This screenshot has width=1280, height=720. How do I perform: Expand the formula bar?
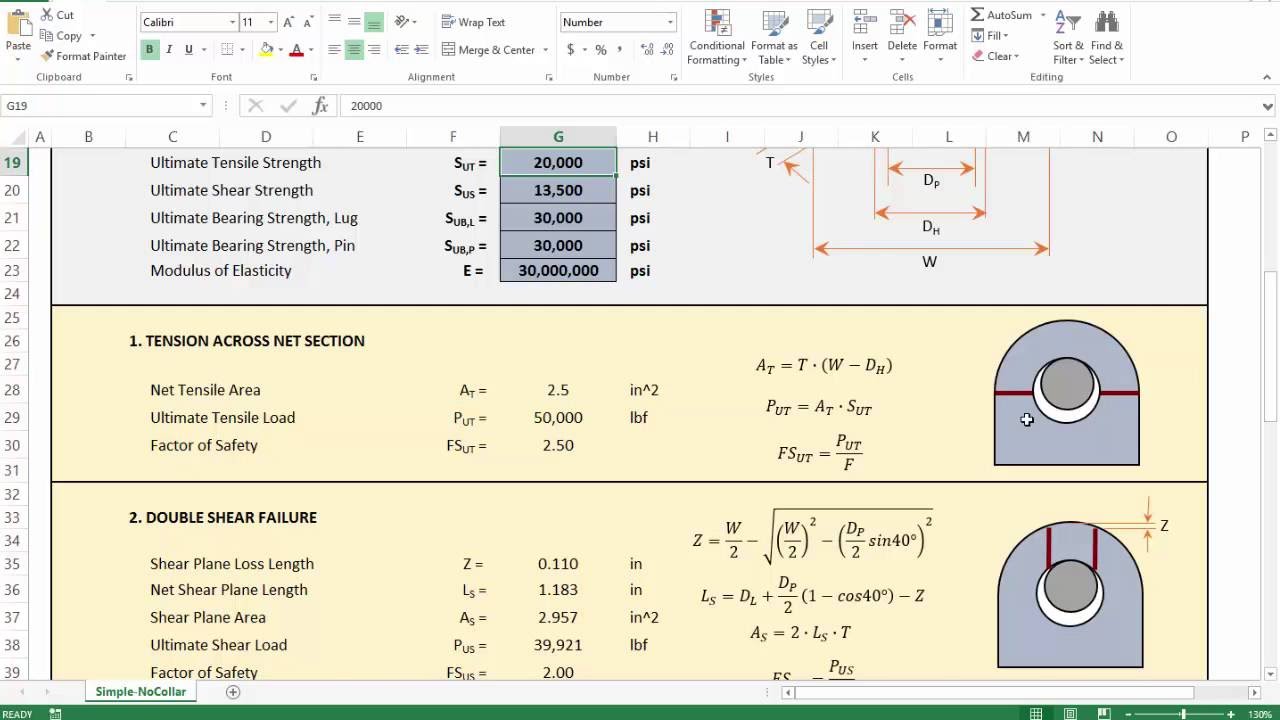click(1268, 105)
